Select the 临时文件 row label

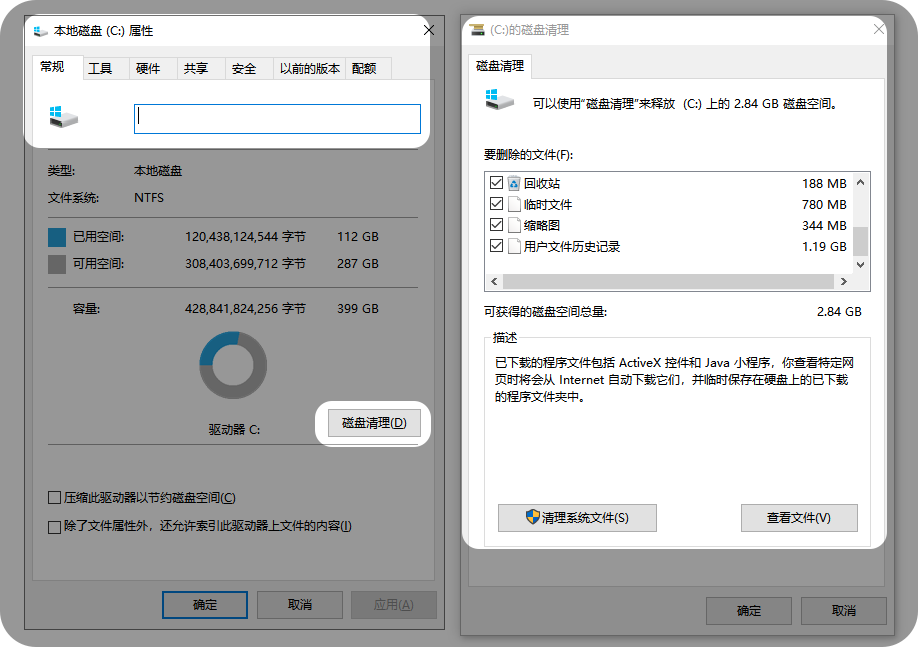pyautogui.click(x=548, y=204)
